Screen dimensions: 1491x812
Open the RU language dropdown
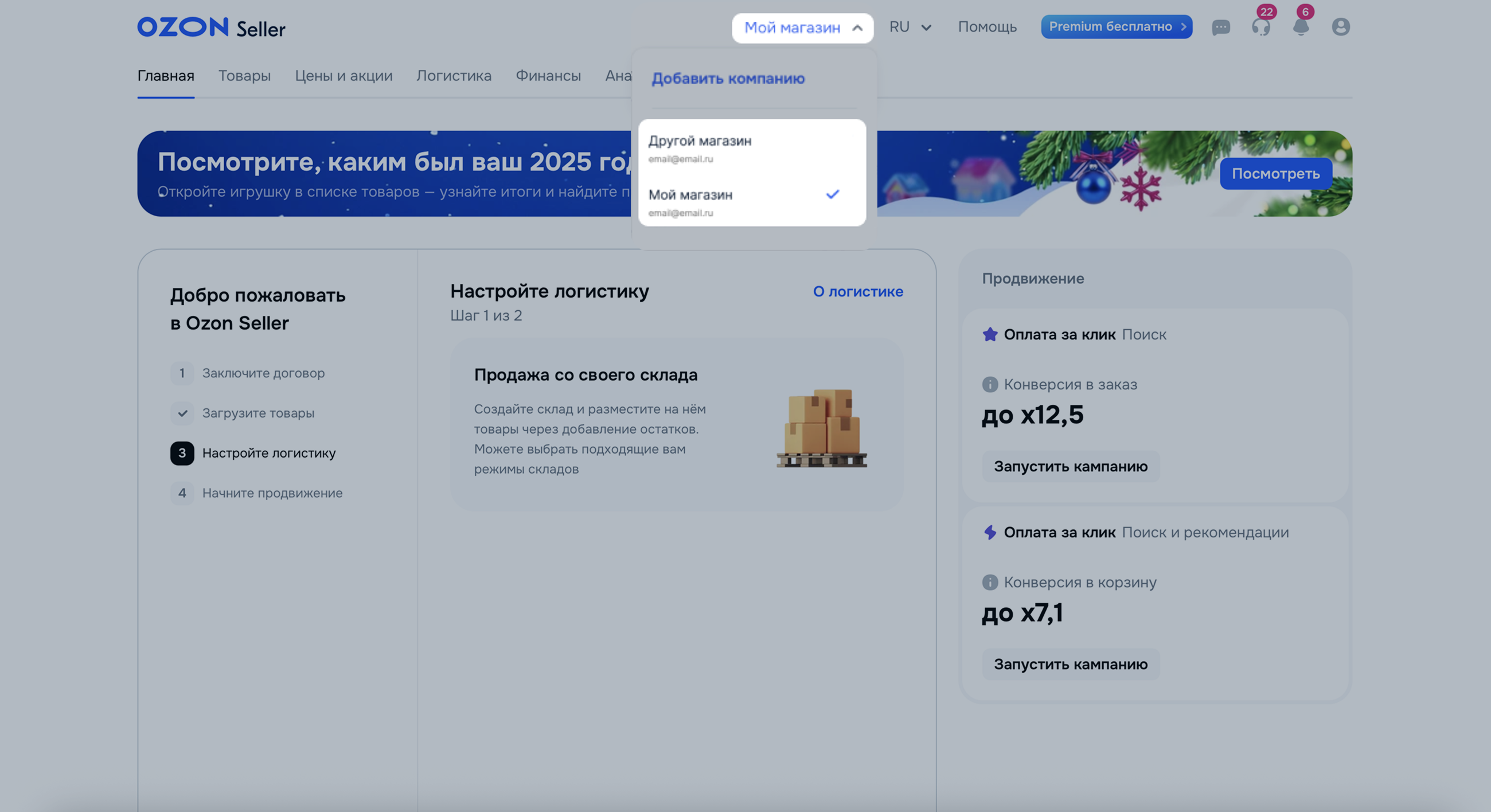(x=910, y=27)
